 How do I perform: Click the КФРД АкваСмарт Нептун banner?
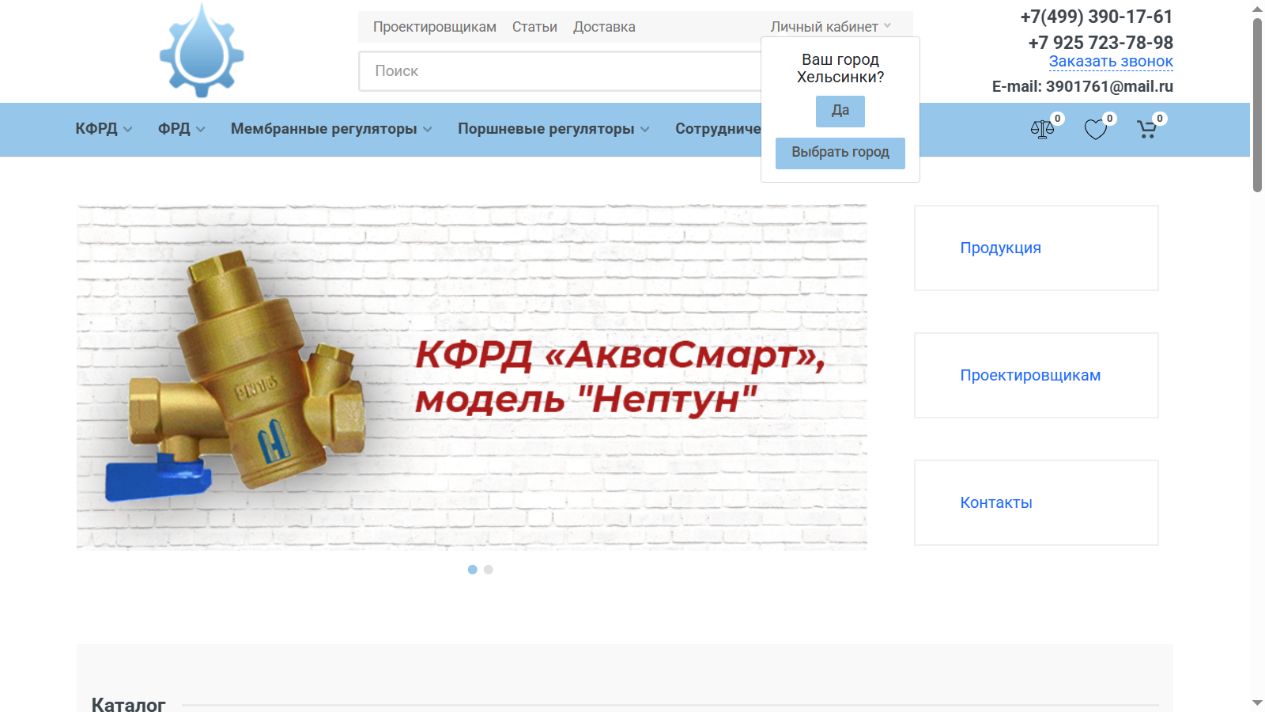click(x=472, y=377)
